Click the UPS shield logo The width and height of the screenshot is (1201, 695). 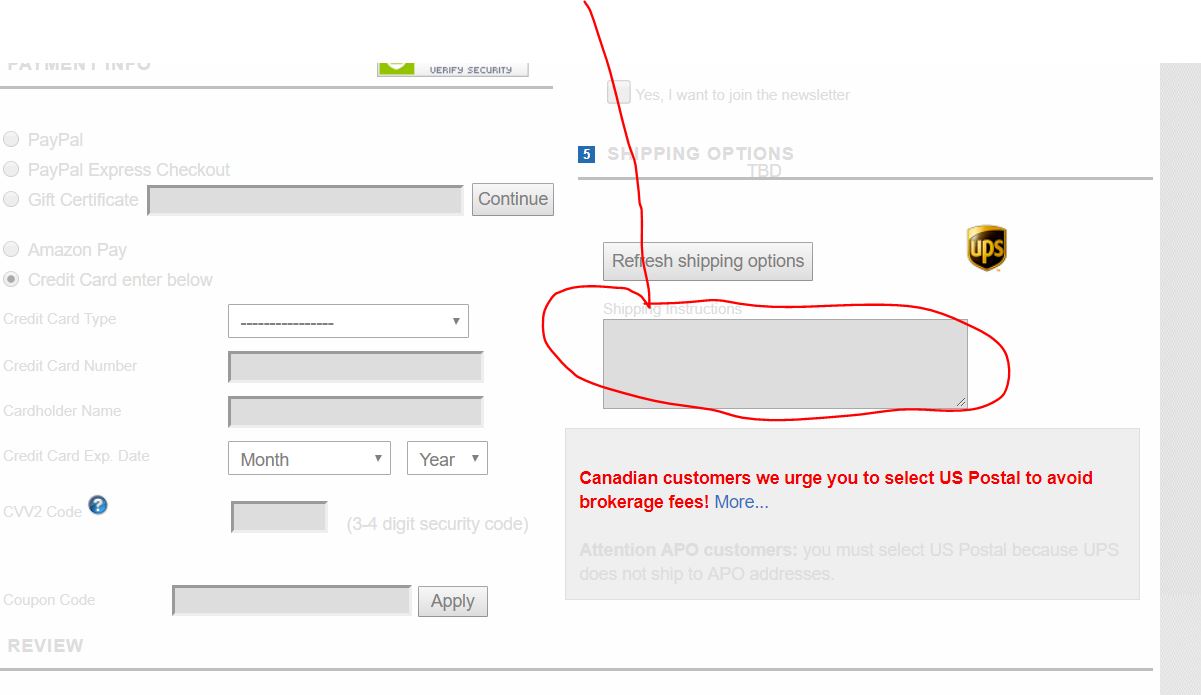pos(986,248)
